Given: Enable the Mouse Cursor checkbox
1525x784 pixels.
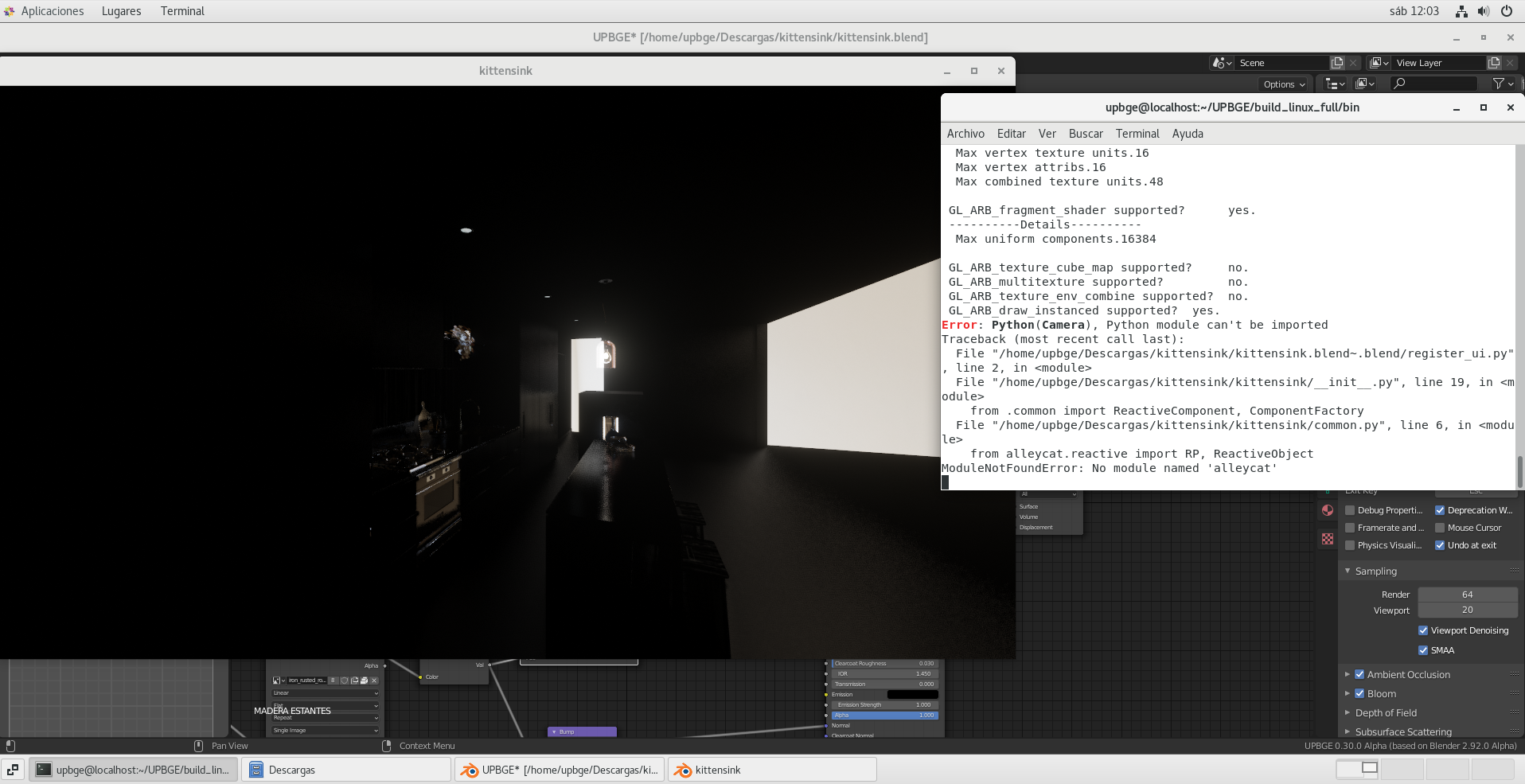Looking at the screenshot, I should (1440, 528).
